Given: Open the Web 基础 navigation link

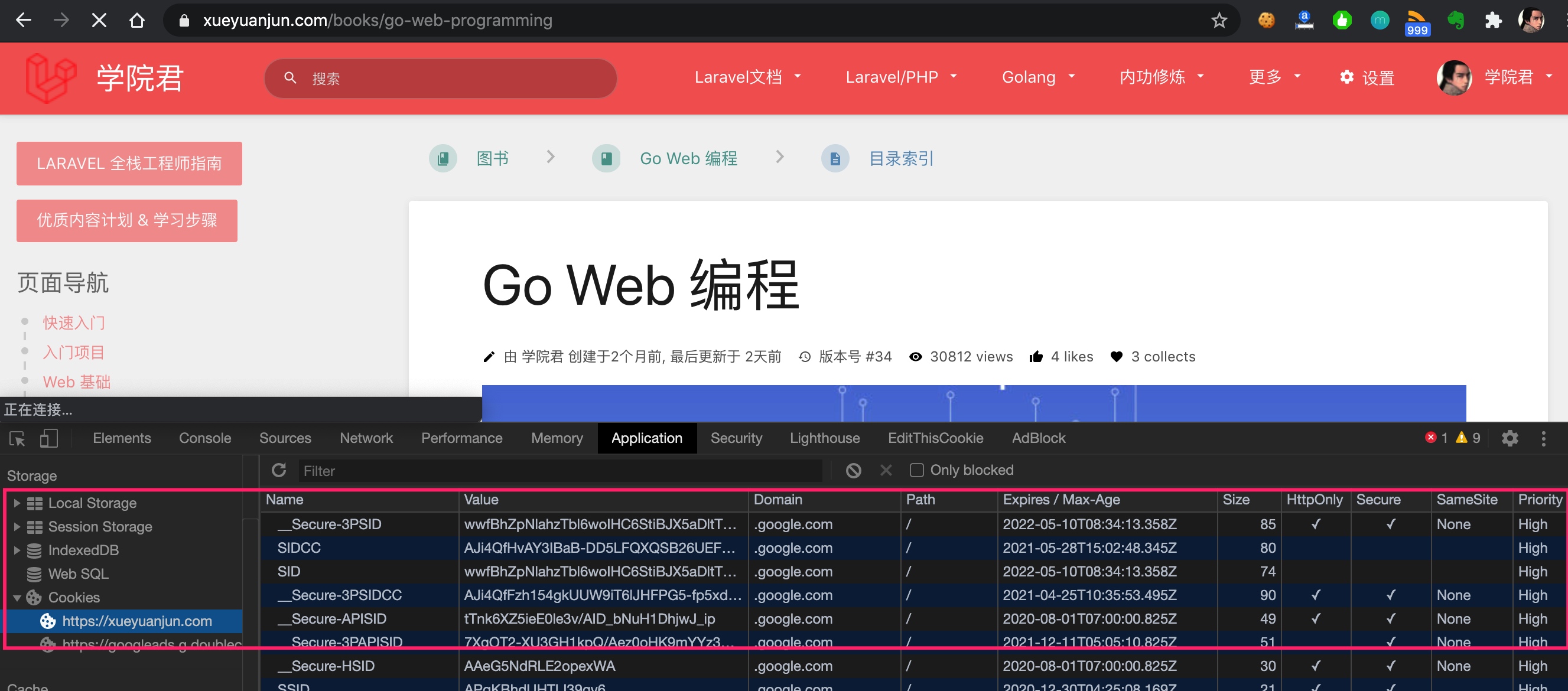Looking at the screenshot, I should click(x=77, y=382).
